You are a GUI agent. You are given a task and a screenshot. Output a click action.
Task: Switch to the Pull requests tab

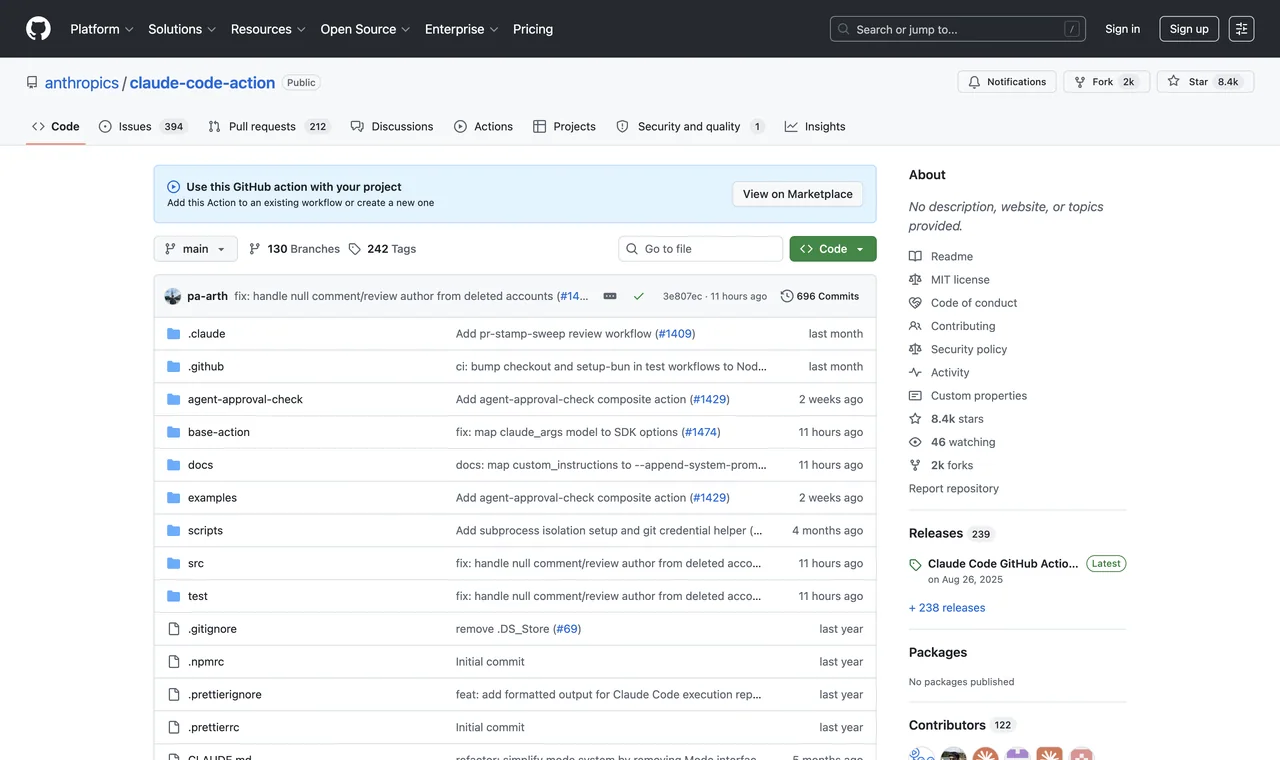point(269,126)
